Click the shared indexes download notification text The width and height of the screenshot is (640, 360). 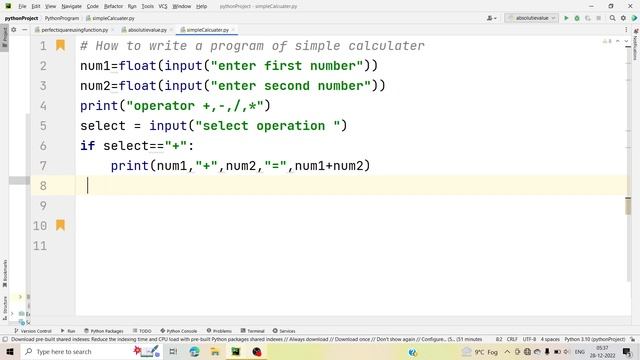coord(247,339)
